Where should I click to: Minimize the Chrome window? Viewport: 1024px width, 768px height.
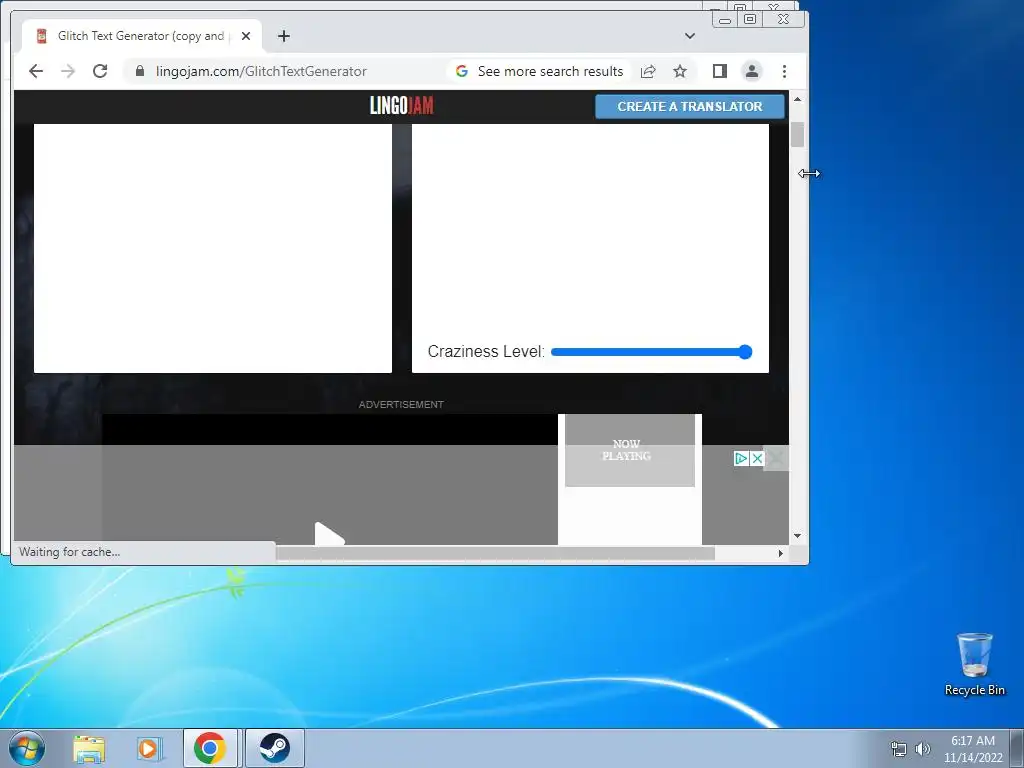725,20
